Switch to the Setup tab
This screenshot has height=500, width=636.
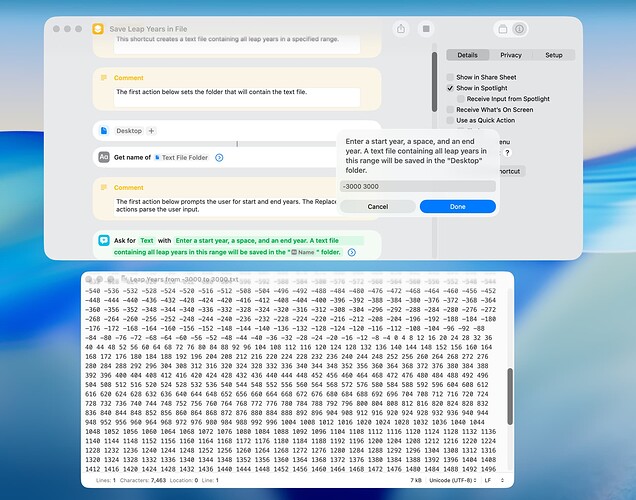tap(554, 55)
